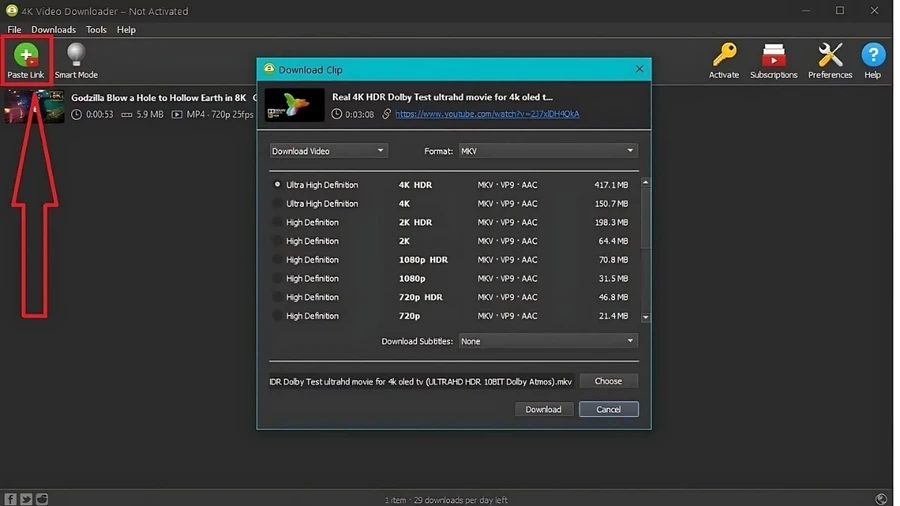The height and width of the screenshot is (506, 900).
Task: Open the Format MKV dropdown
Action: (548, 151)
